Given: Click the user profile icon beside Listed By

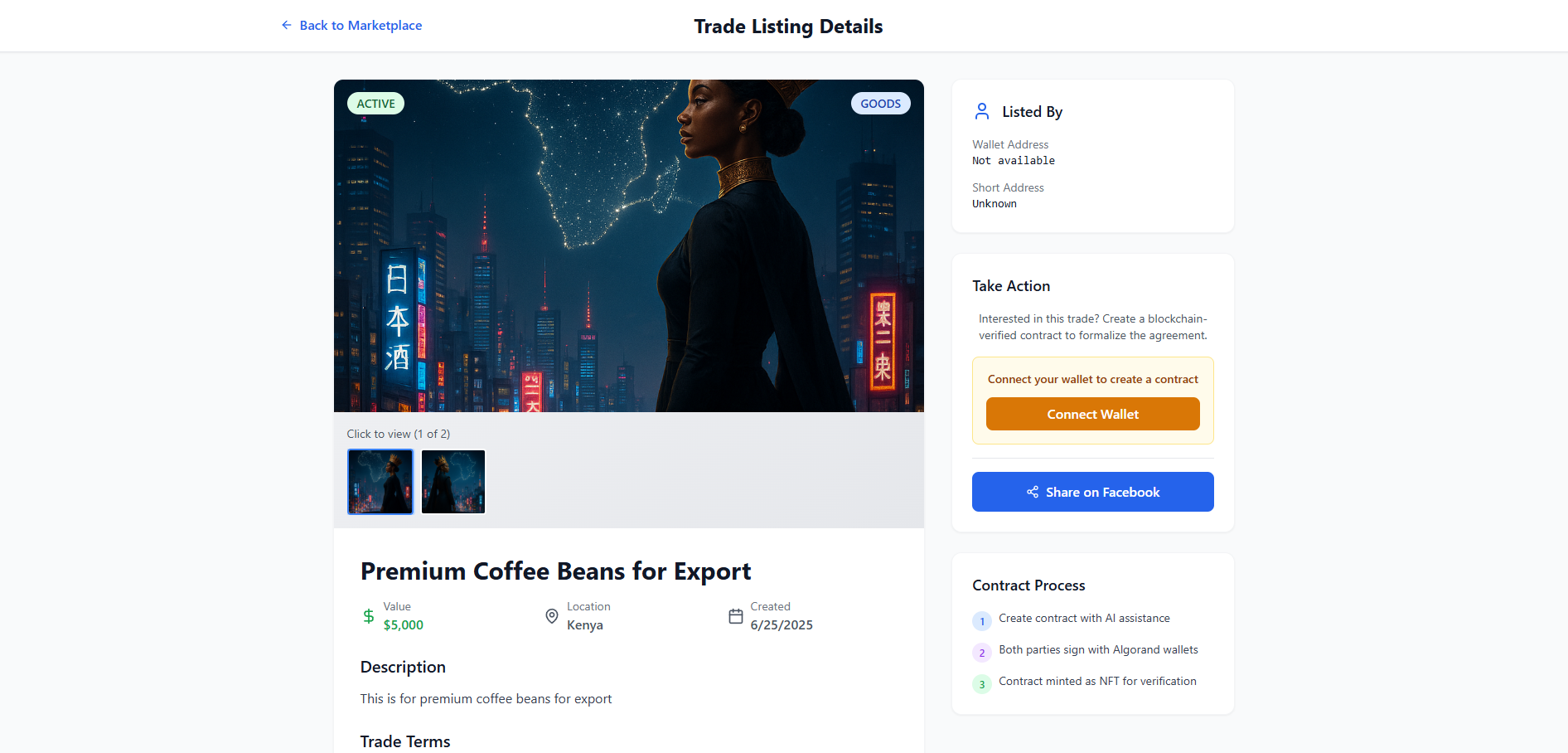Looking at the screenshot, I should tap(982, 111).
